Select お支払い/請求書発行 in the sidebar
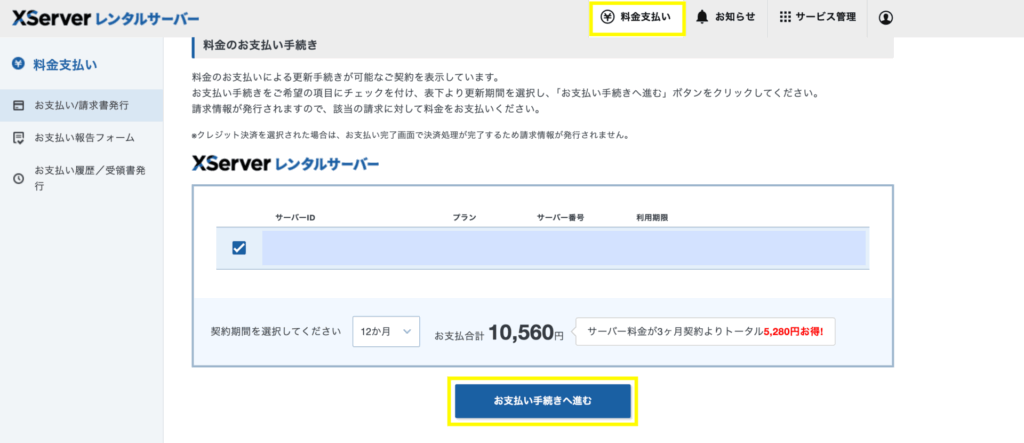 [x=81, y=104]
